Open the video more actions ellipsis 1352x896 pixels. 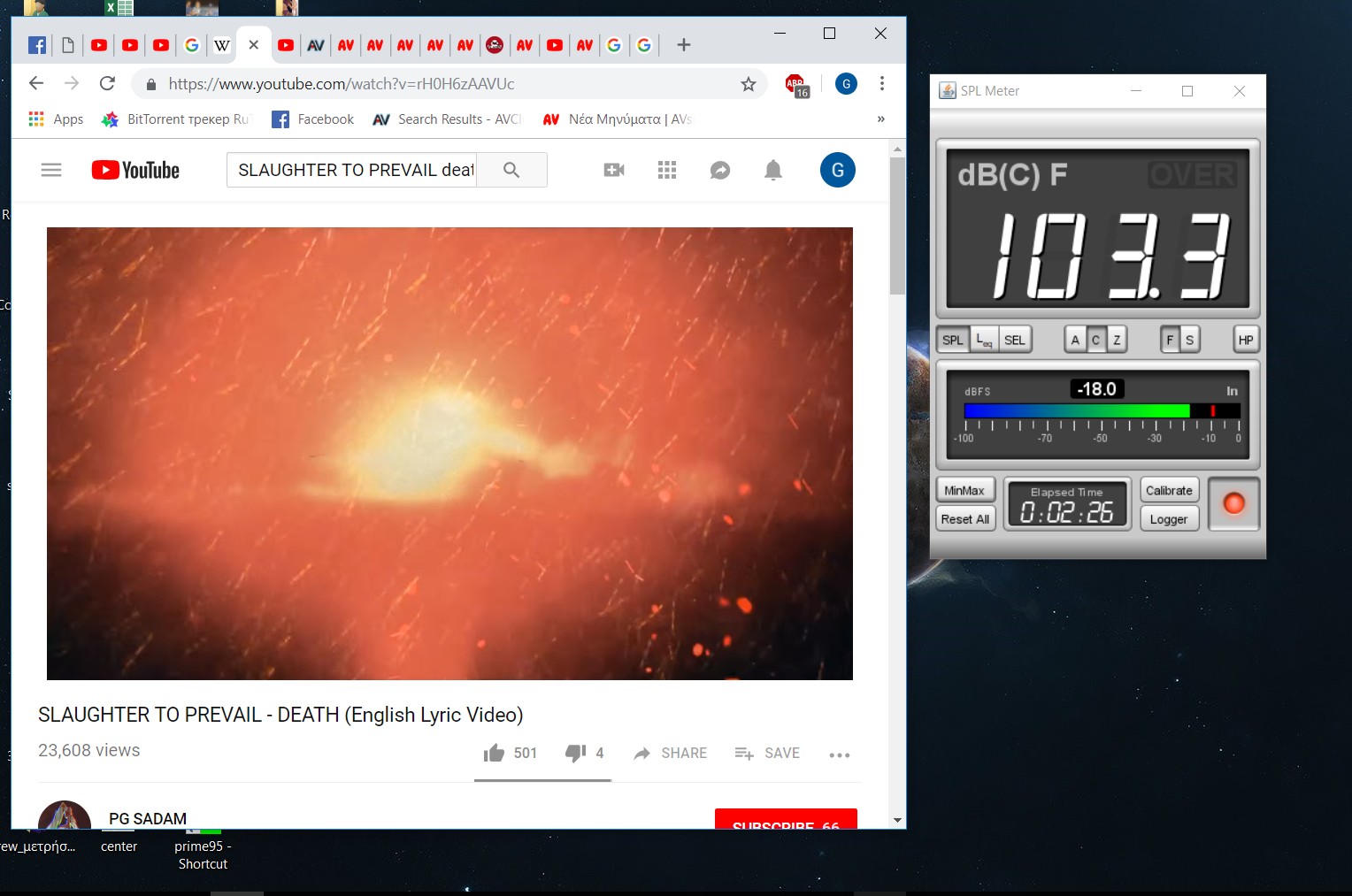[840, 754]
